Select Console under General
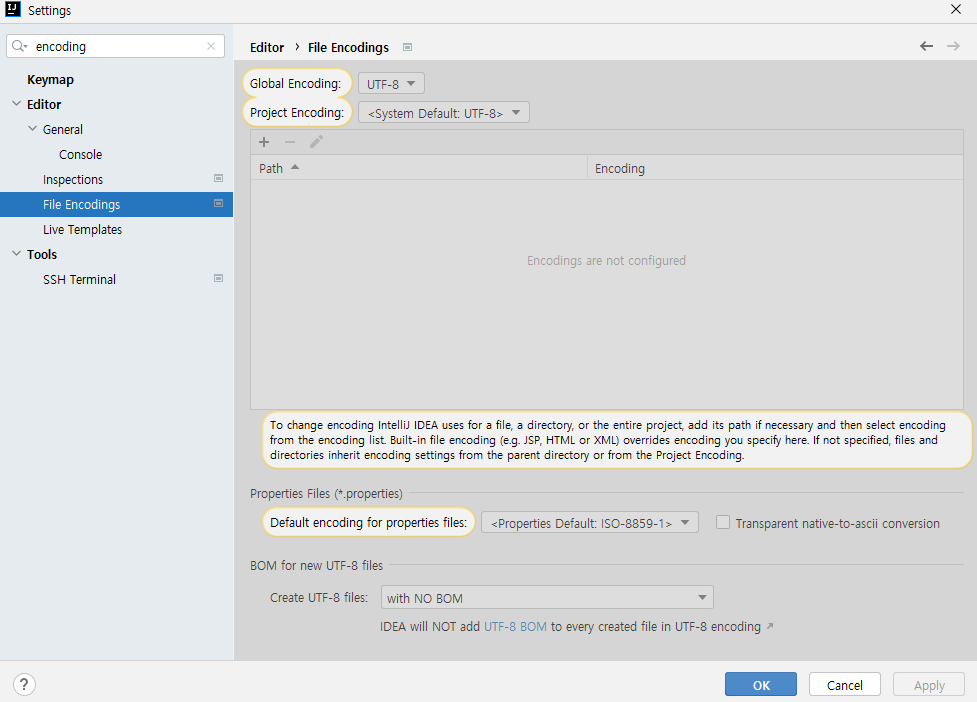Screen dimensions: 977x702 click(80, 154)
